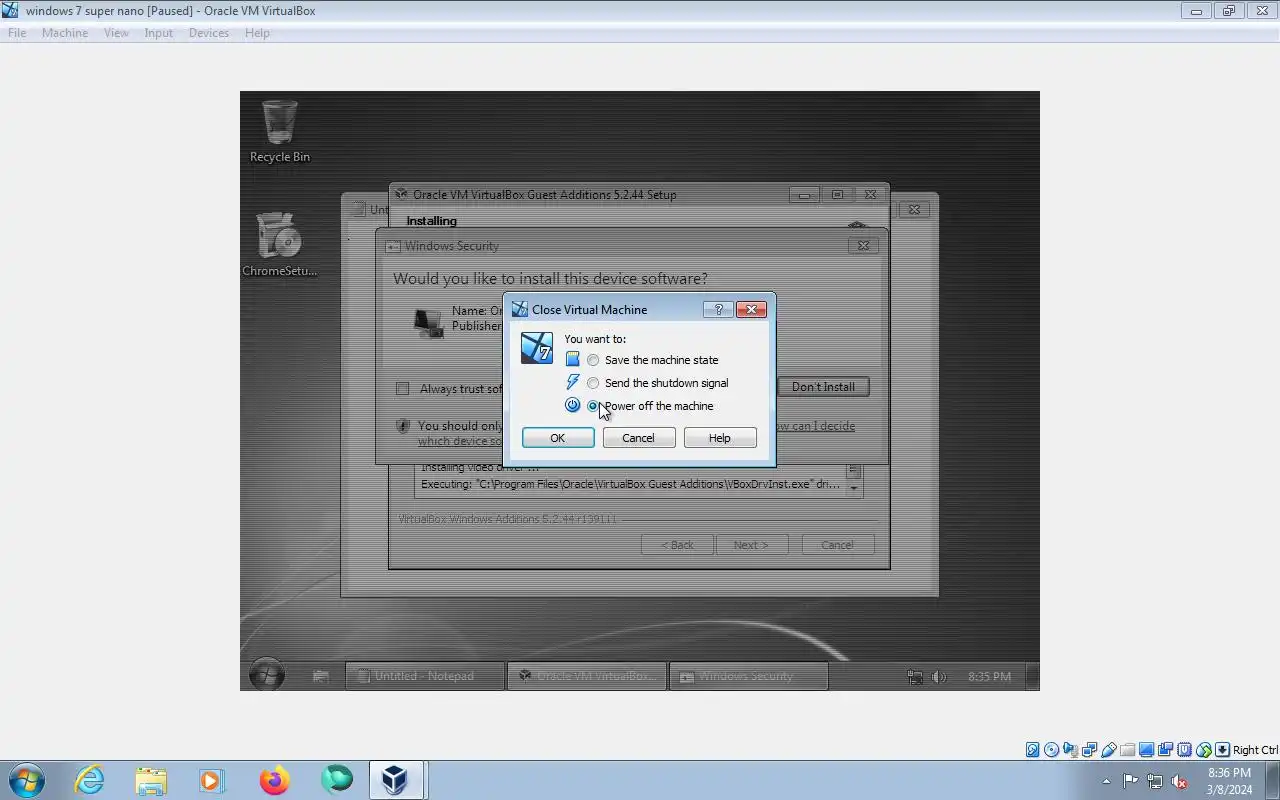Click Help in Close Virtual Machine dialog
Image resolution: width=1280 pixels, height=800 pixels.
pyautogui.click(x=720, y=438)
